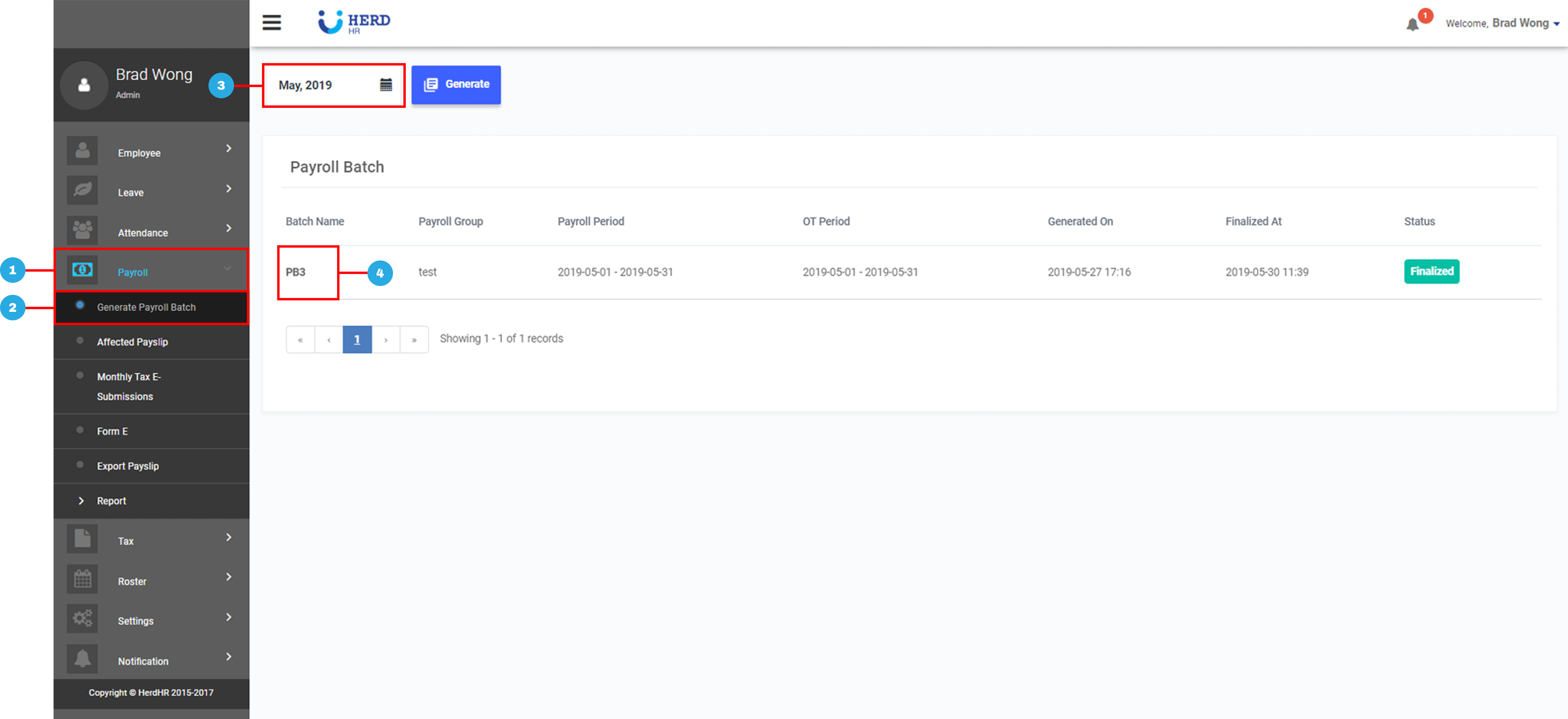Click the Roster calendar icon
Screen dimensions: 1568x719
[82, 579]
